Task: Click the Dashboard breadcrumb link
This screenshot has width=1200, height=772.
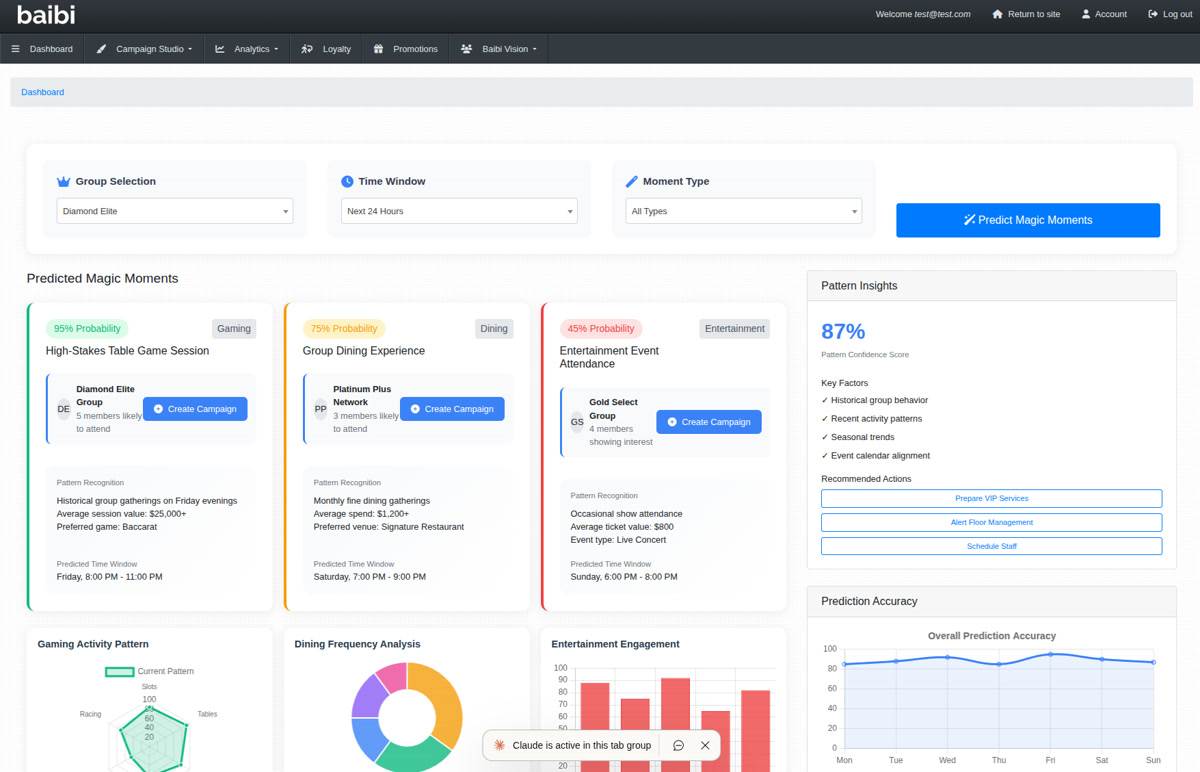Action: [x=42, y=92]
